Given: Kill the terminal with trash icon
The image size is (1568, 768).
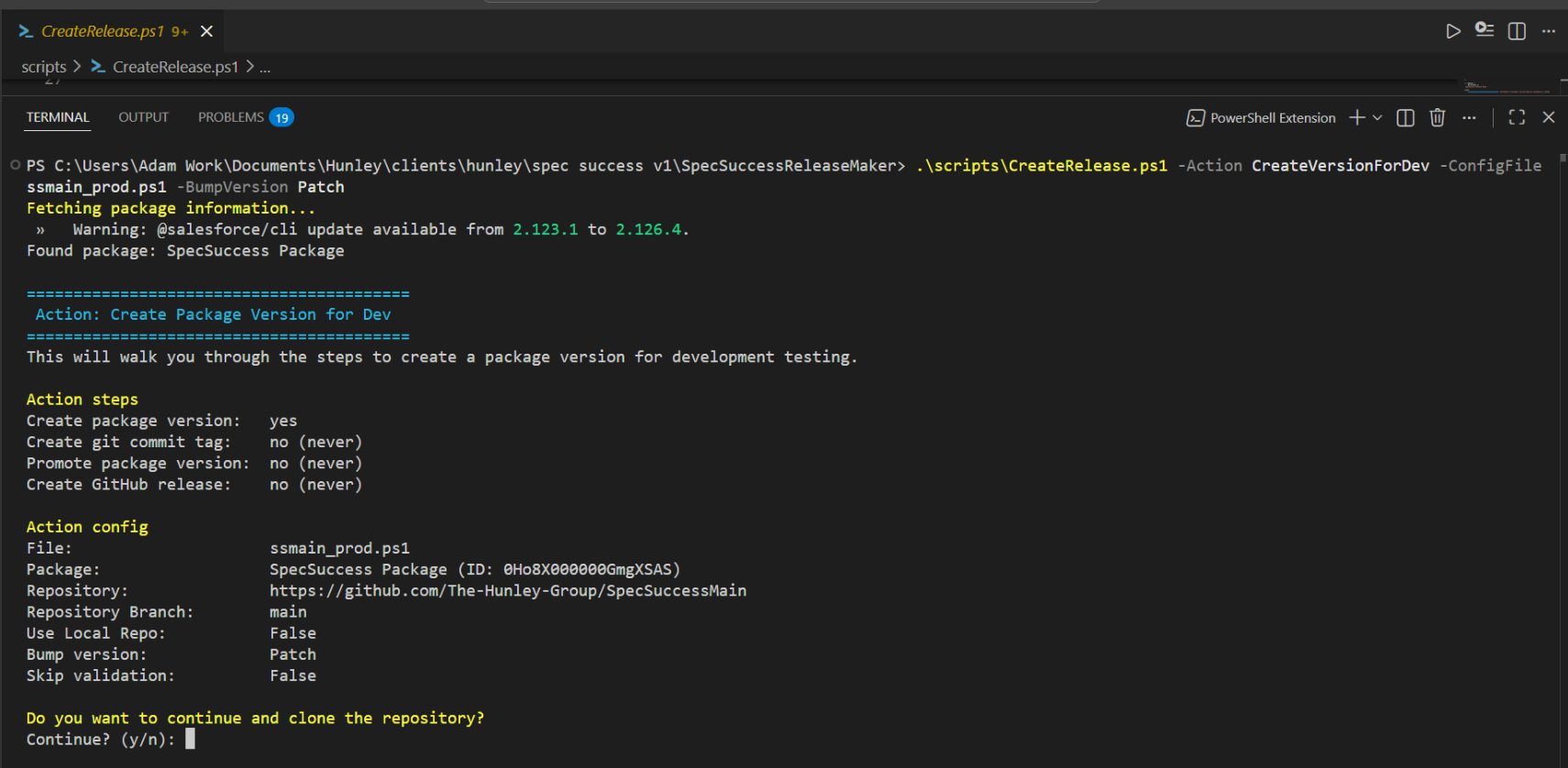Looking at the screenshot, I should click(x=1437, y=117).
